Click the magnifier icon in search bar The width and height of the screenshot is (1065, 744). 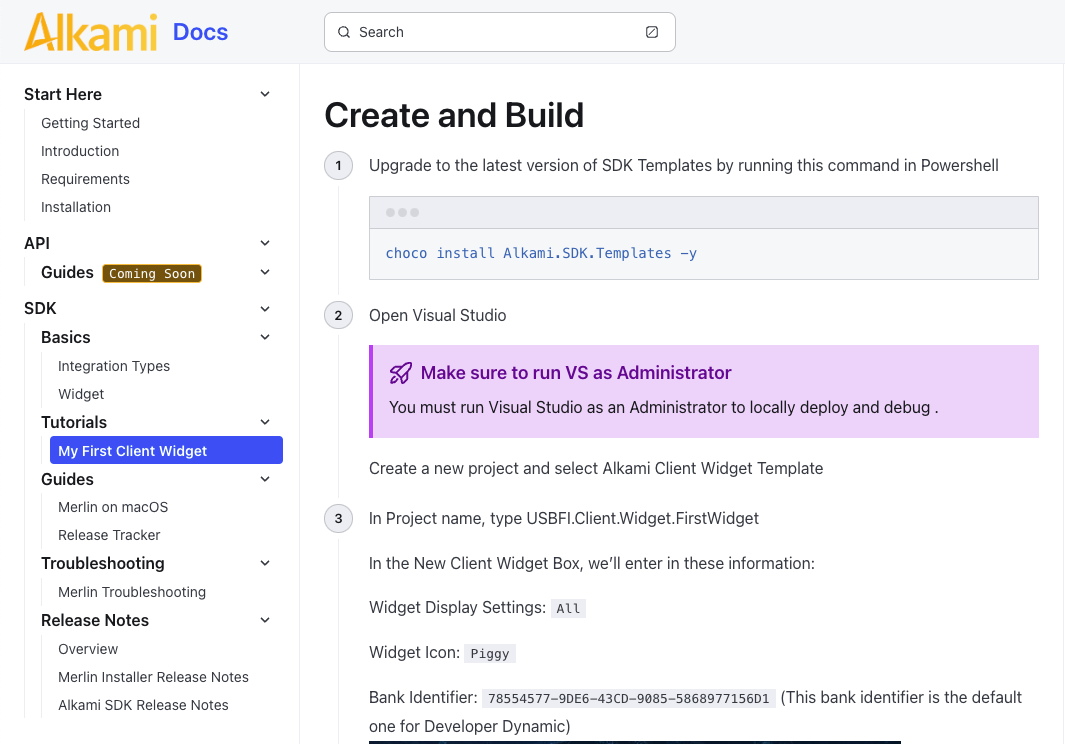(x=344, y=32)
